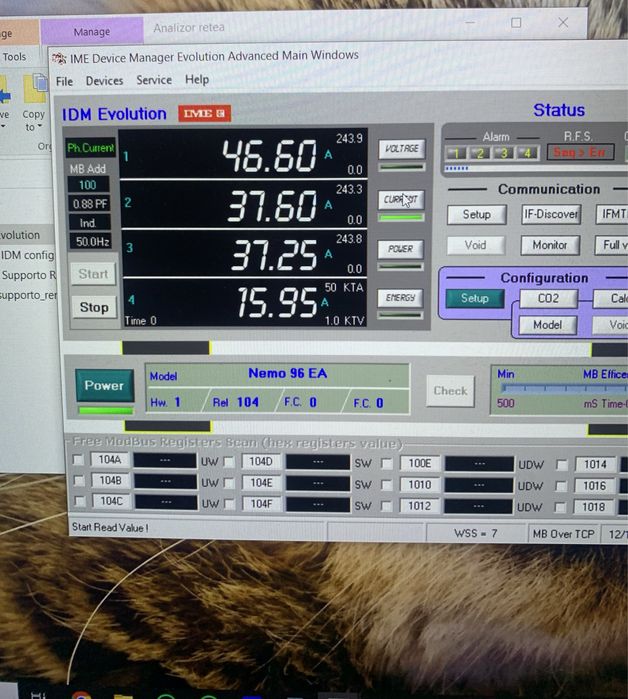The width and height of the screenshot is (628, 699).
Task: Open Communication Setup
Action: tap(476, 214)
